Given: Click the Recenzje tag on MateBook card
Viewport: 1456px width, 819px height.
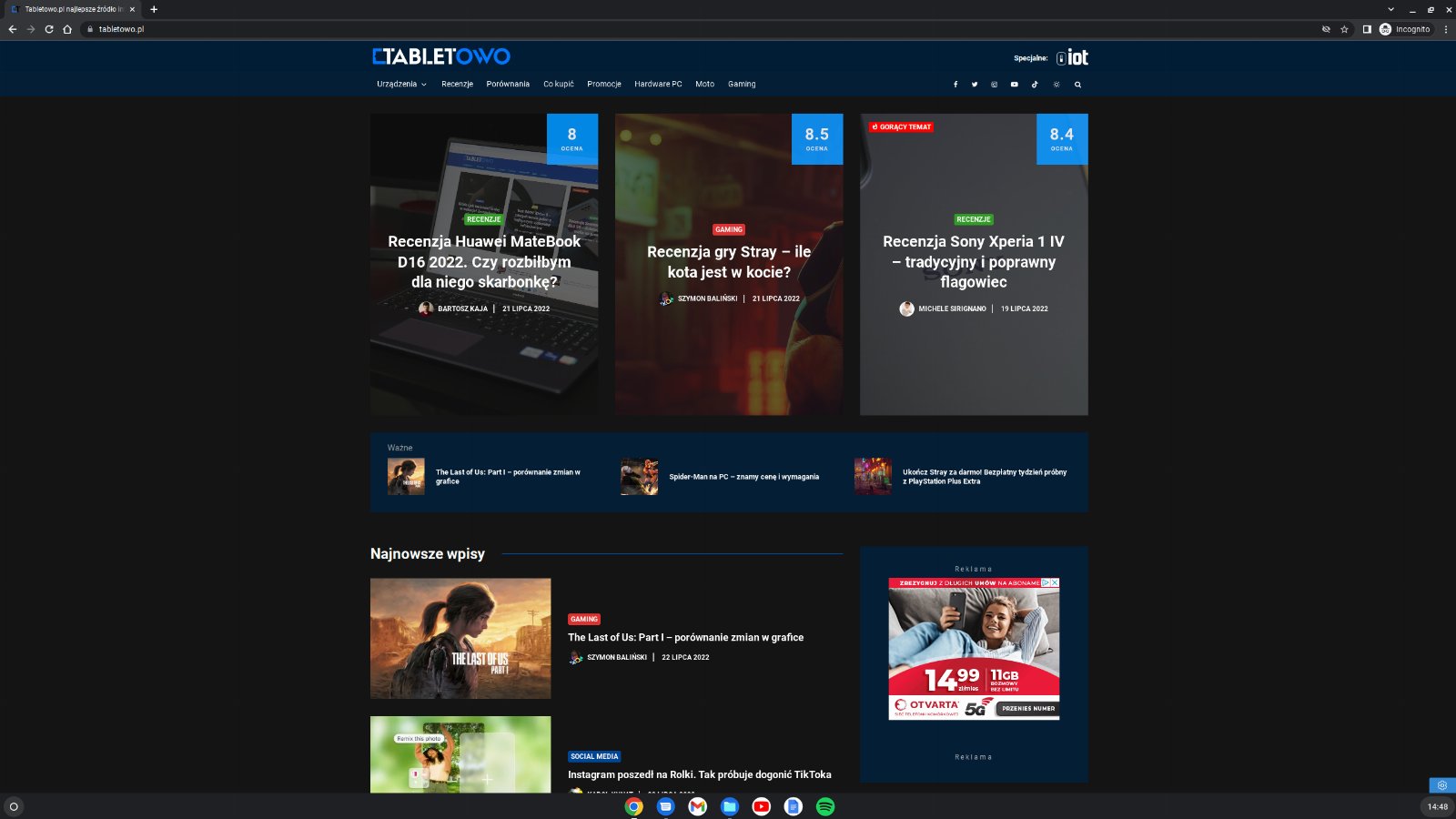Looking at the screenshot, I should (484, 219).
